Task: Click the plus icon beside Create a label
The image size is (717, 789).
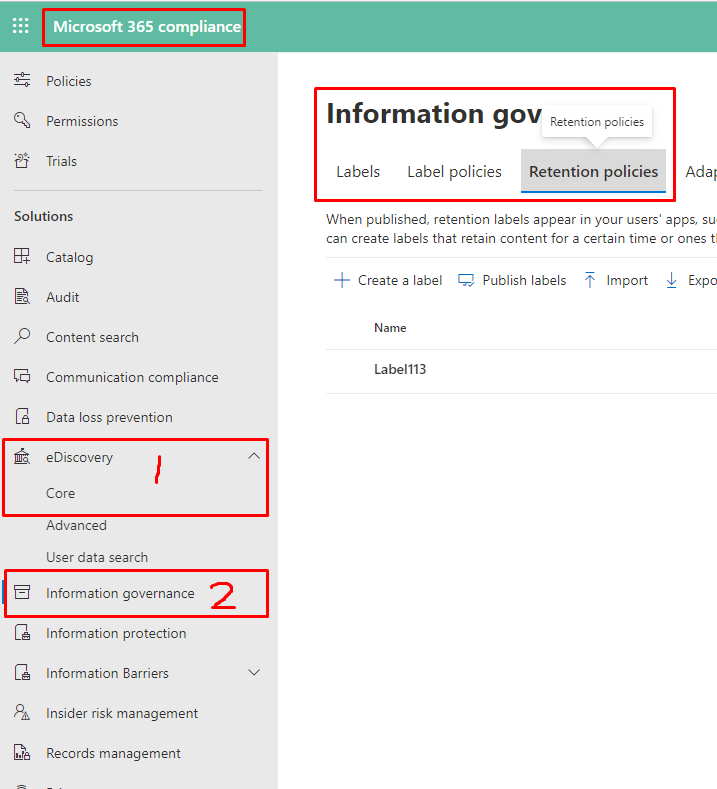Action: point(342,280)
